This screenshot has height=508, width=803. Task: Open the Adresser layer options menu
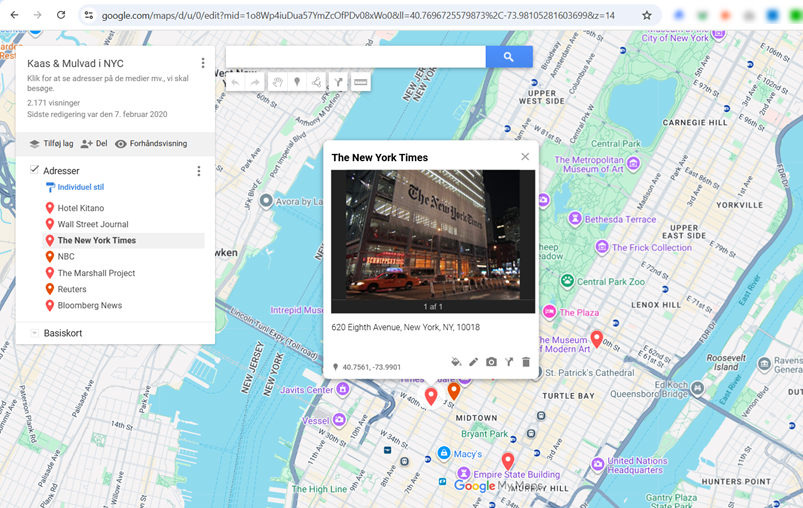coord(199,171)
